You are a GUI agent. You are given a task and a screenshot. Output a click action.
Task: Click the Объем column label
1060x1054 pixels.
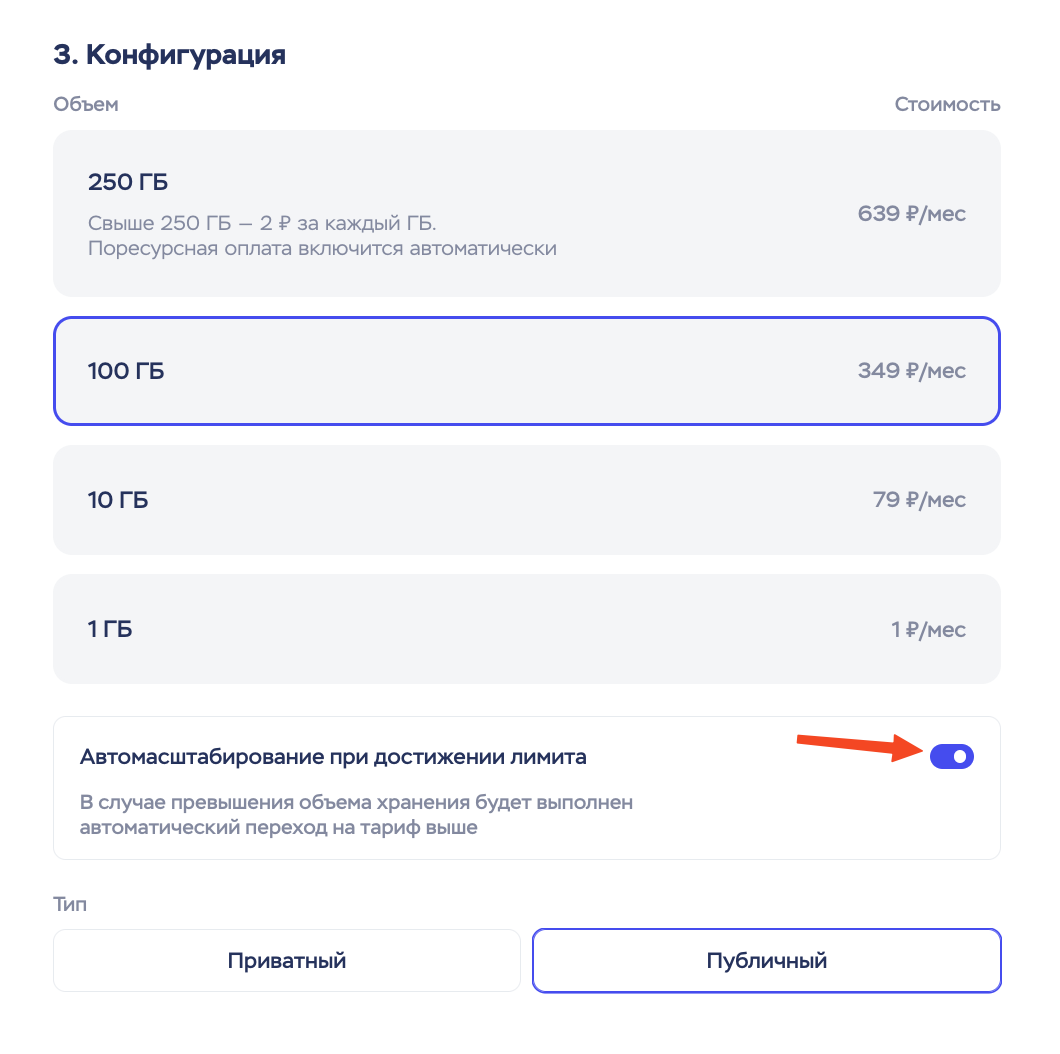tap(86, 105)
